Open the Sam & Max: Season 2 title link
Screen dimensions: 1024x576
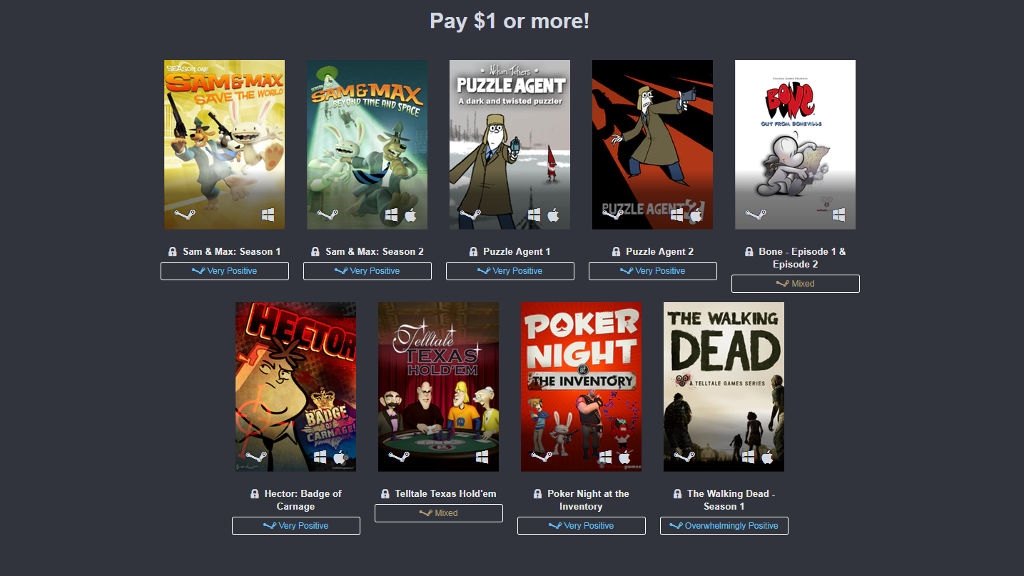(x=374, y=251)
